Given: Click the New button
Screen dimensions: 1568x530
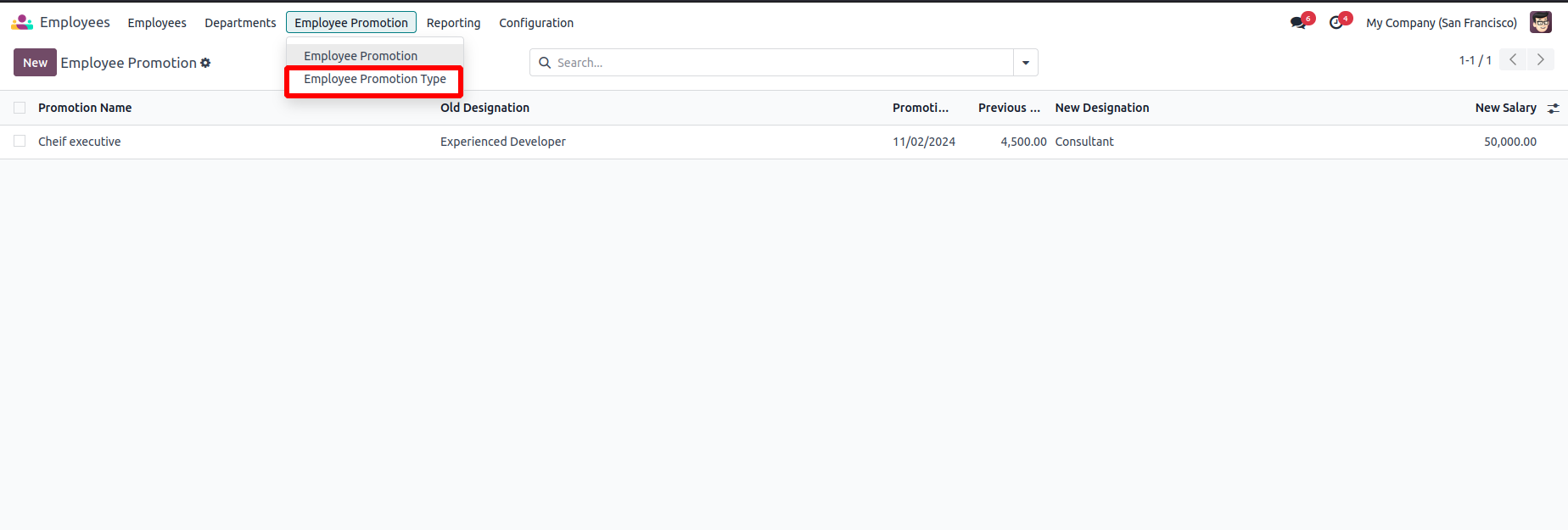Looking at the screenshot, I should pyautogui.click(x=35, y=63).
